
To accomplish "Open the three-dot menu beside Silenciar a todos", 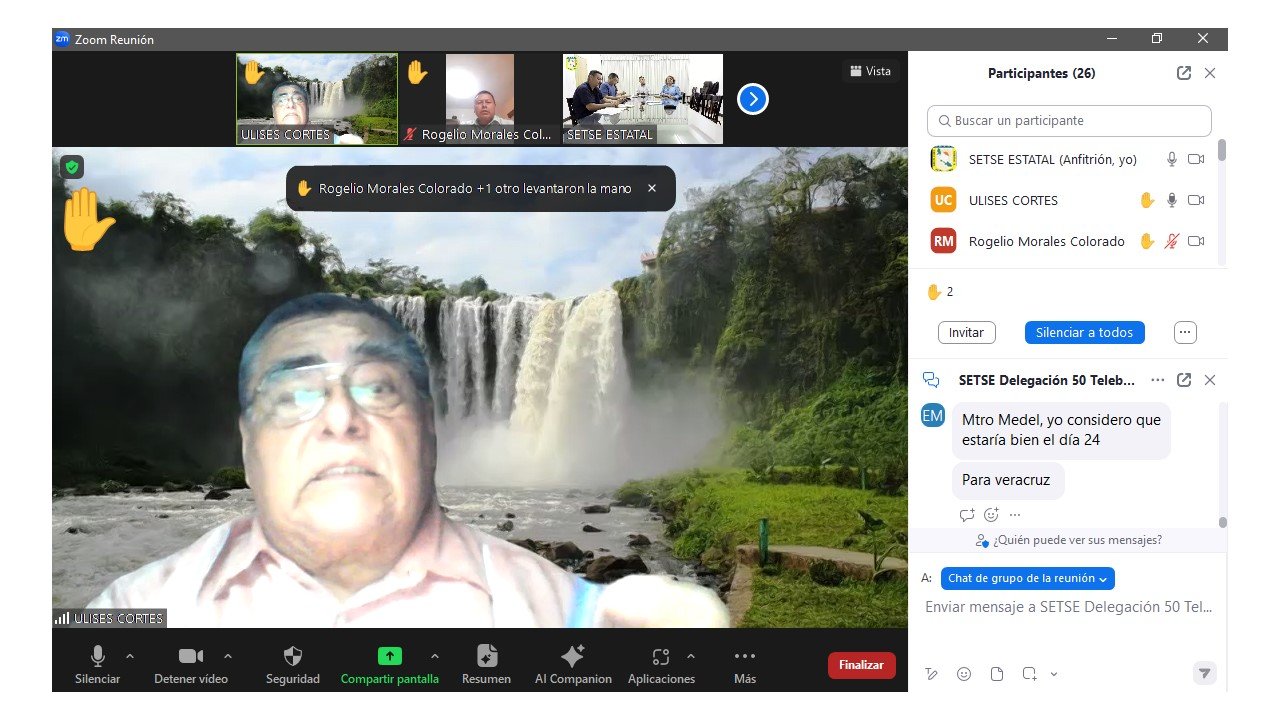I will point(1185,332).
